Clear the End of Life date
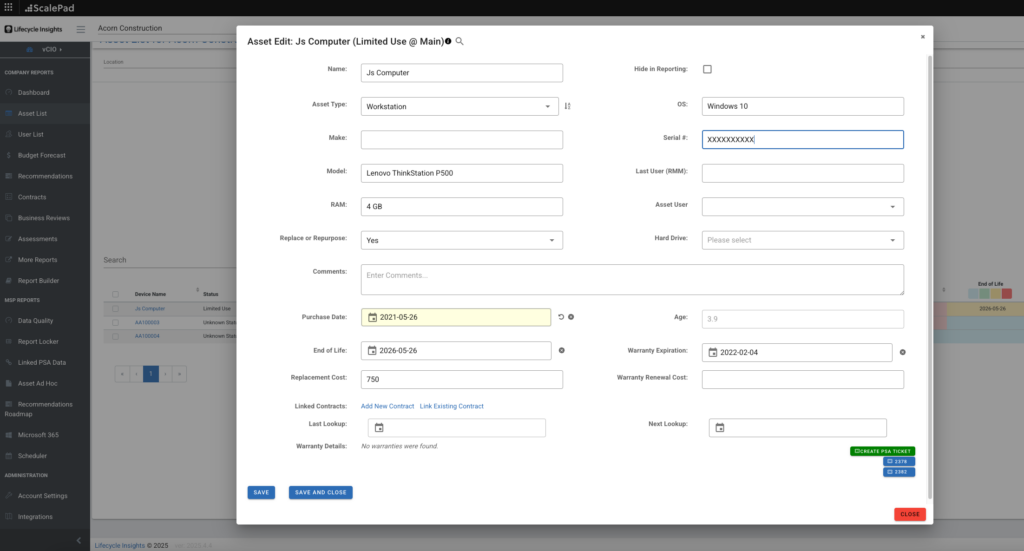The width and height of the screenshot is (1024, 551). [x=562, y=351]
